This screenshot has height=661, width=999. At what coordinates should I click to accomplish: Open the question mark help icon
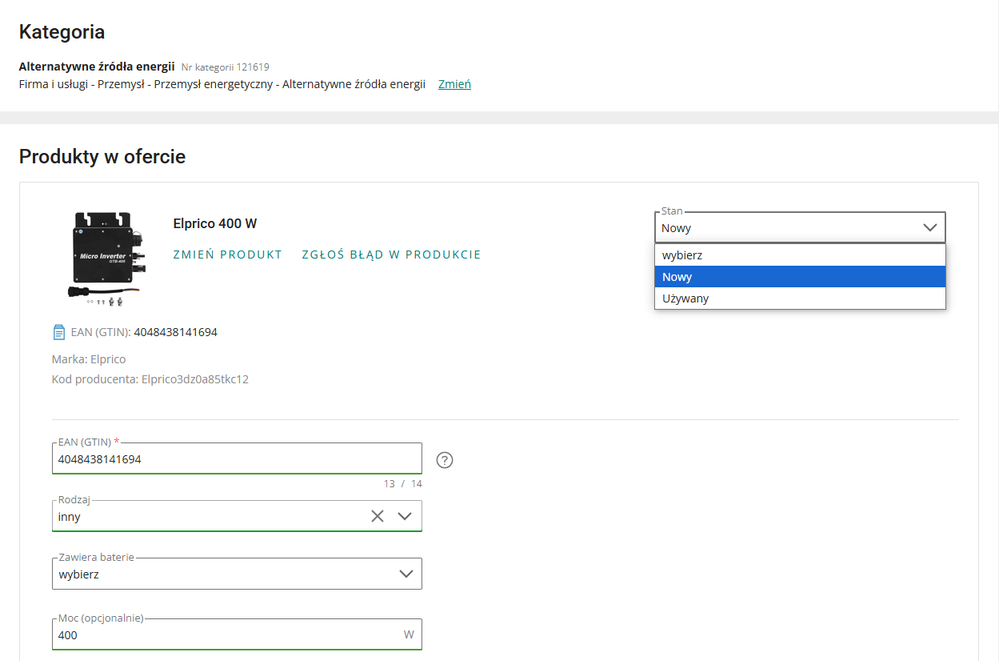[x=445, y=460]
